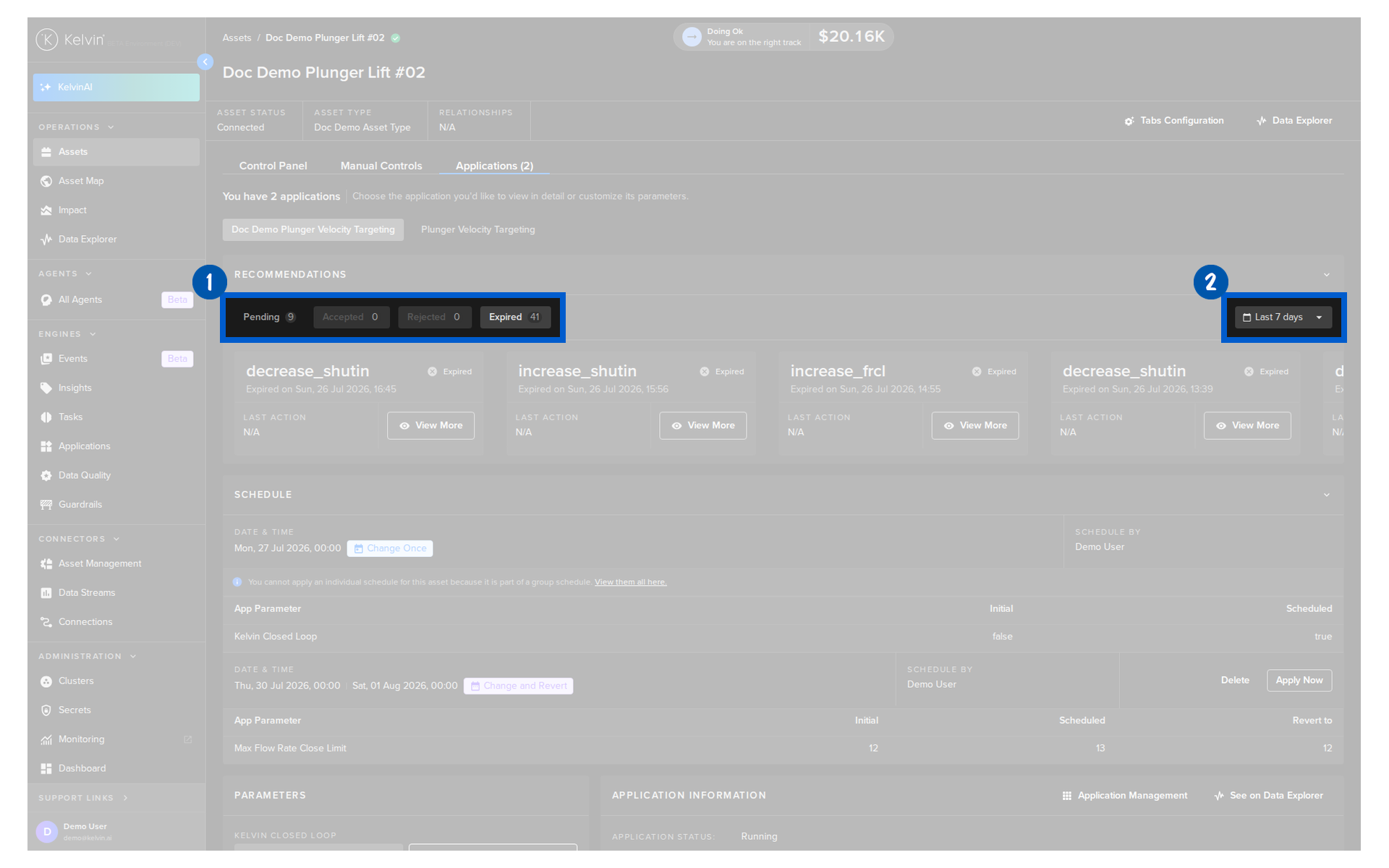Screen dimensions: 1389x868
Task: Open the Demo User profile
Action: (x=116, y=832)
